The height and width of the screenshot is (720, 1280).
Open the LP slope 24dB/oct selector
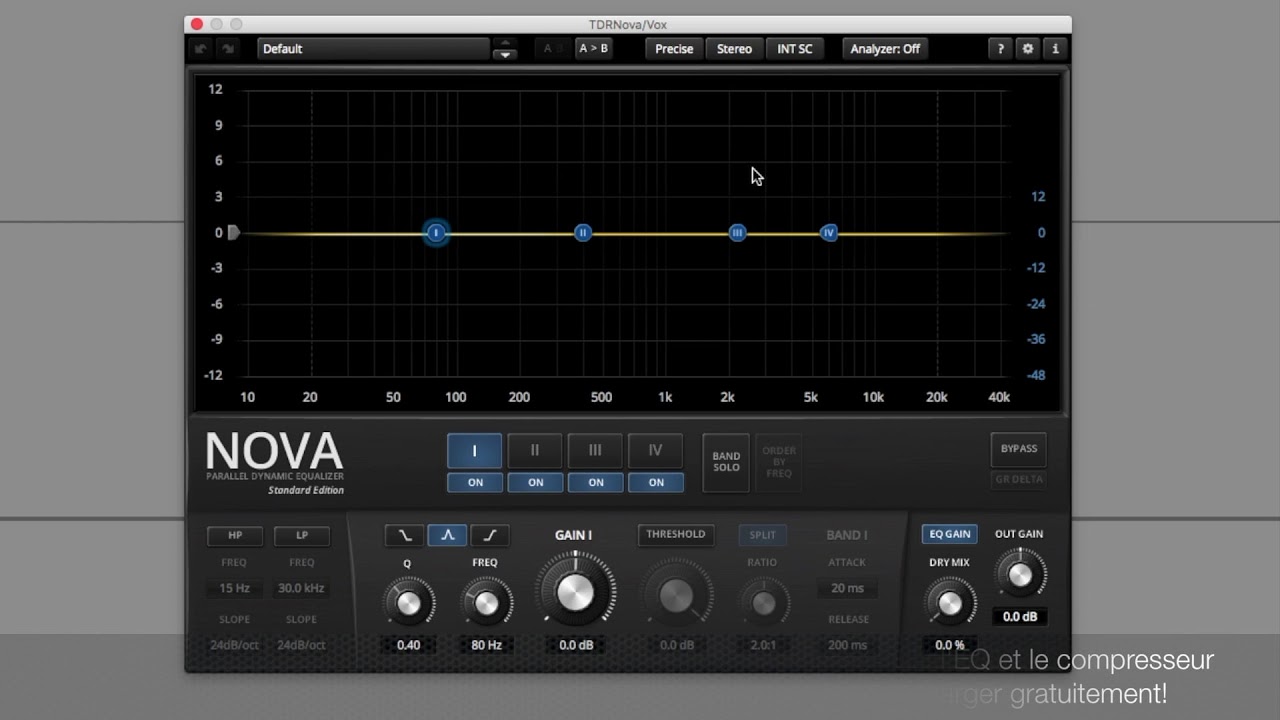302,645
